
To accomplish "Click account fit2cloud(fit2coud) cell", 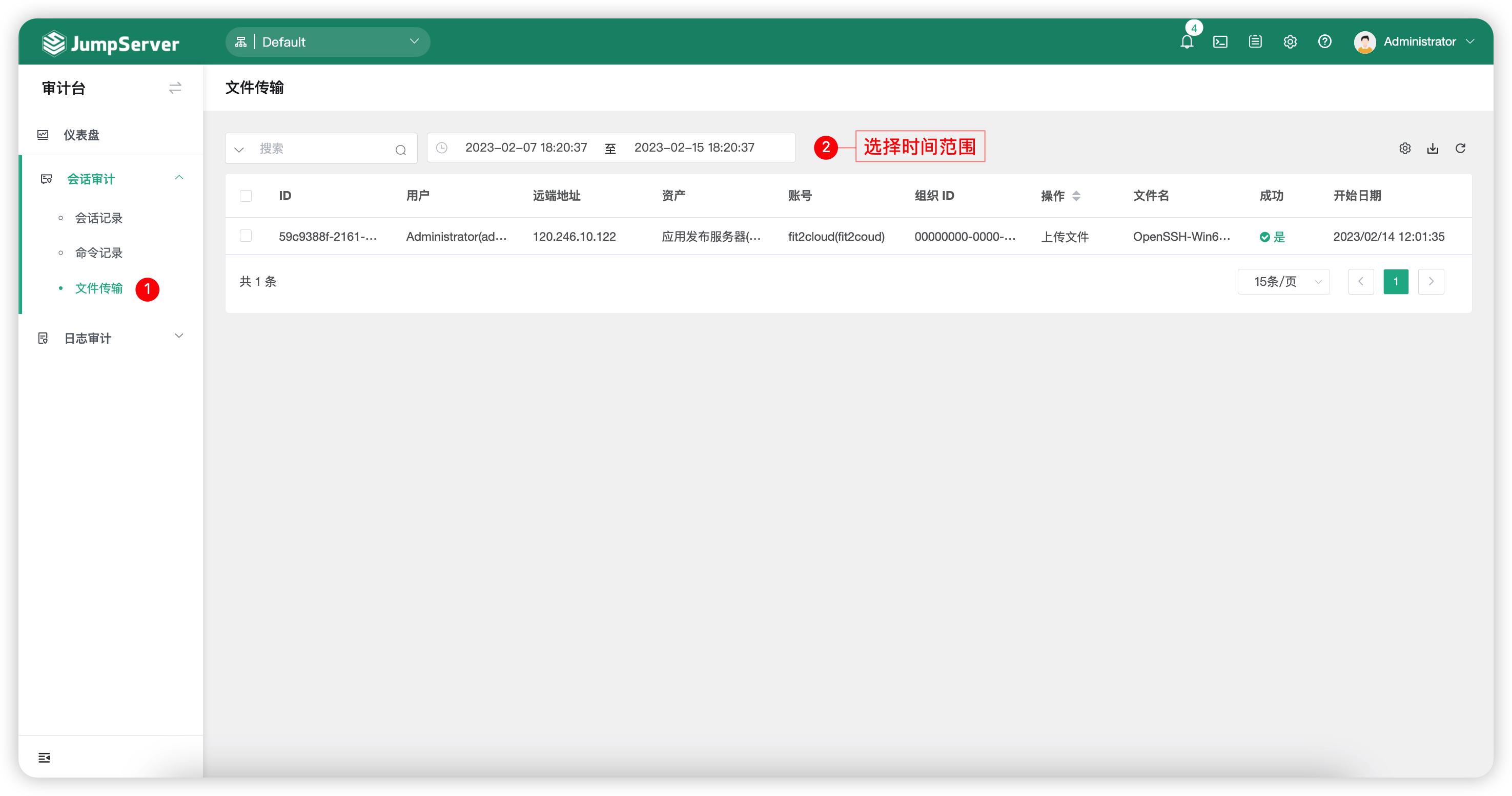I will pyautogui.click(x=836, y=237).
